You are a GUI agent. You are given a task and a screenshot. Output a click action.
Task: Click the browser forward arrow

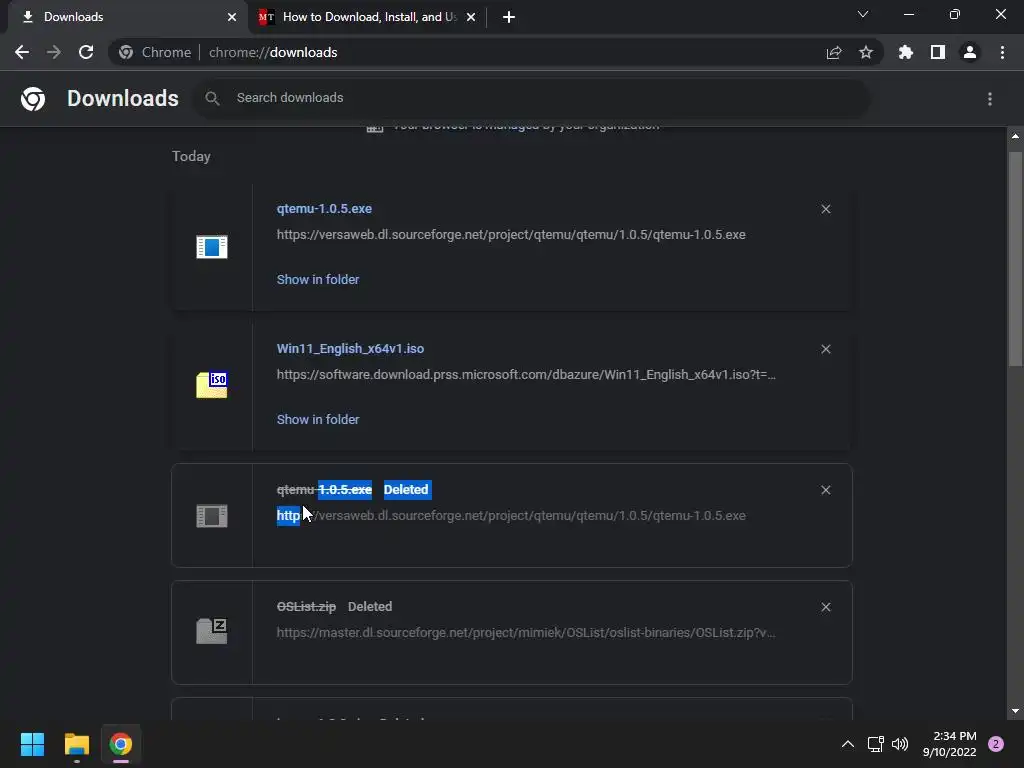pyautogui.click(x=54, y=52)
